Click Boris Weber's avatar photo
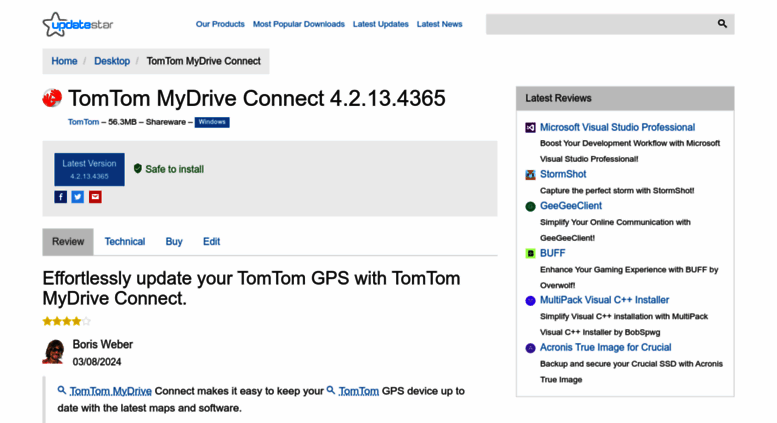777x423 pixels. 54,352
